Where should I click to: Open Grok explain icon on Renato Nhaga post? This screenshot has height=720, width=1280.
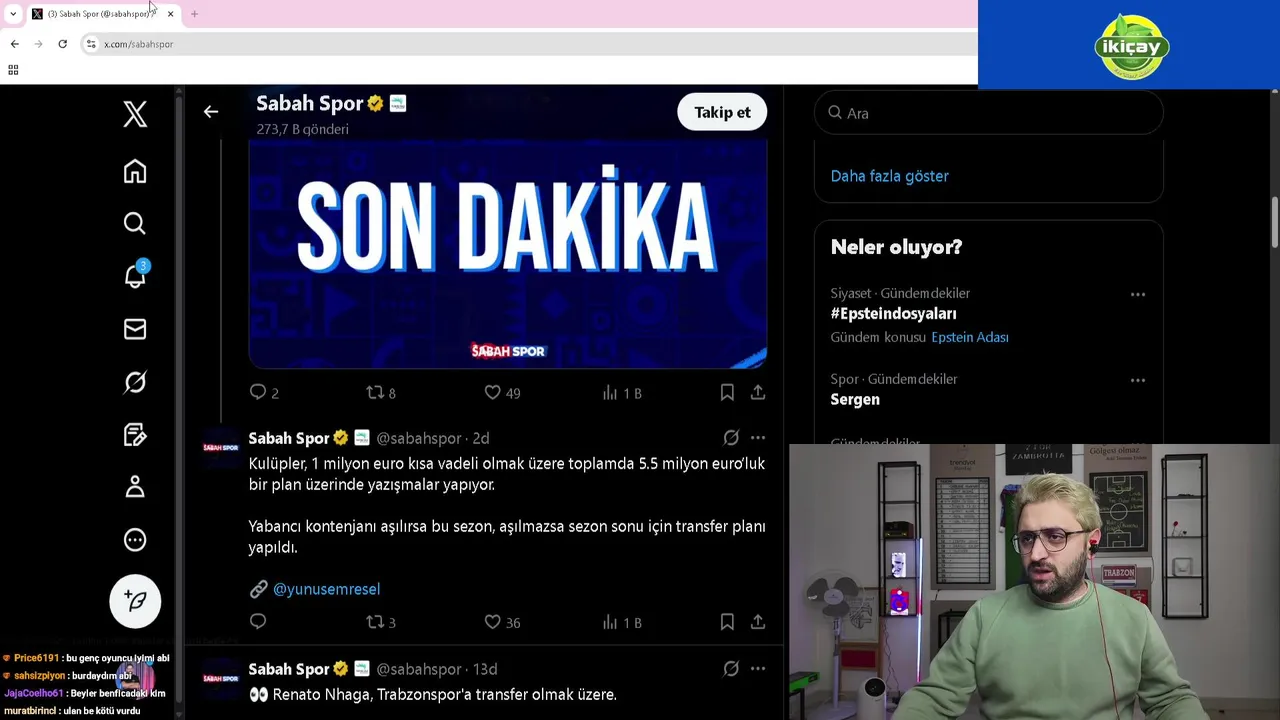(x=731, y=669)
